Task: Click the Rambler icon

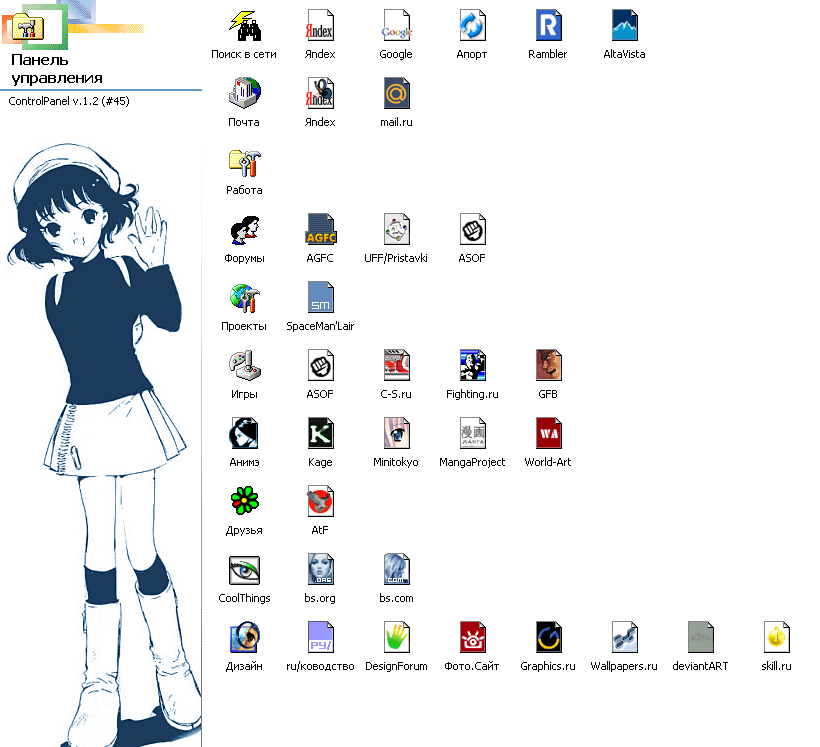Action: (x=548, y=26)
